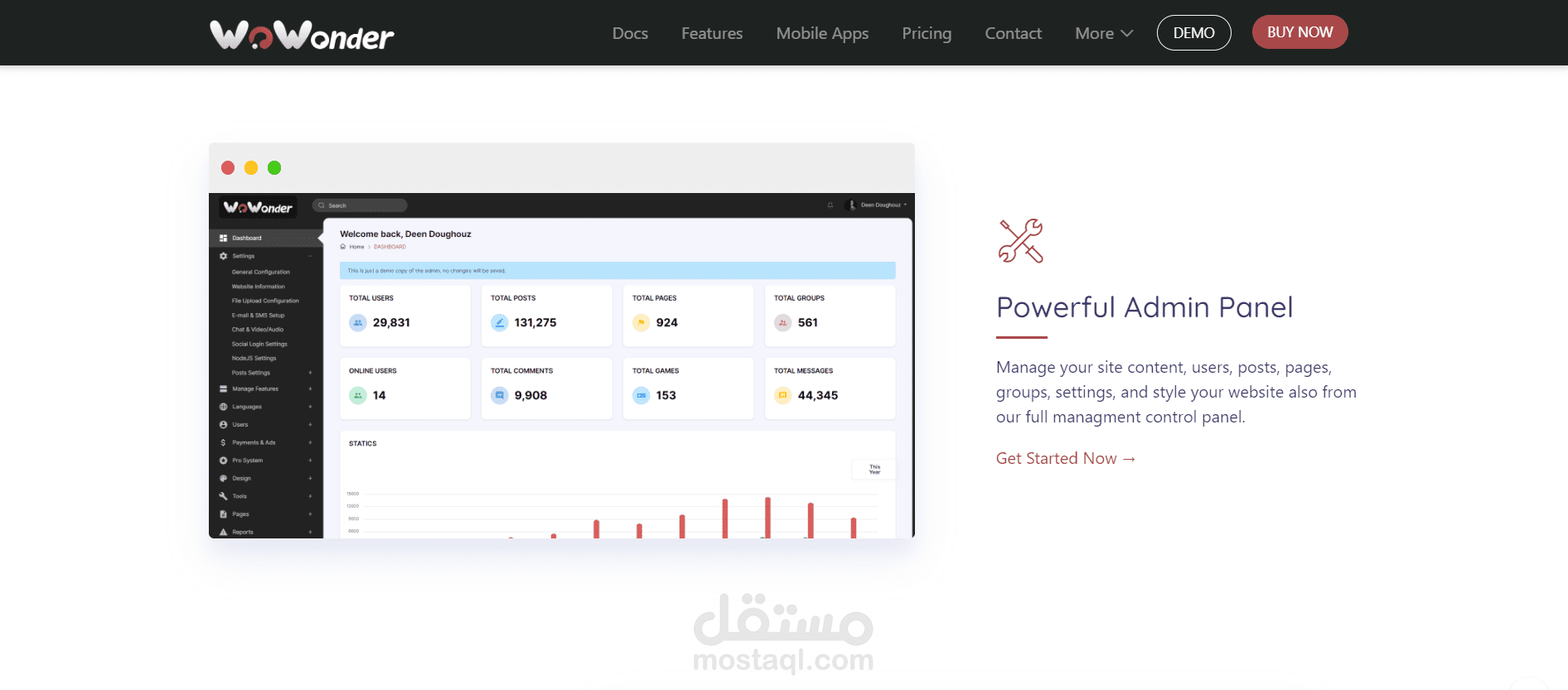Expand Payments & Ads plus sign

tap(311, 442)
